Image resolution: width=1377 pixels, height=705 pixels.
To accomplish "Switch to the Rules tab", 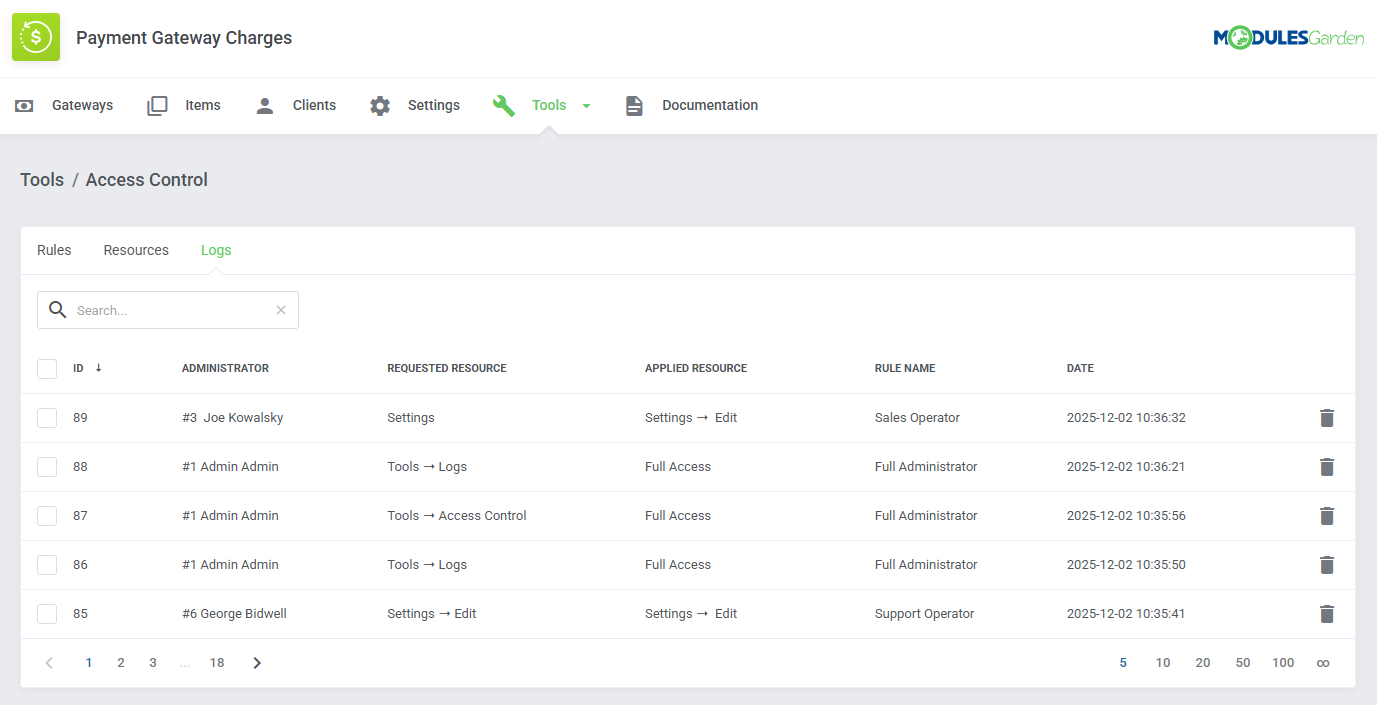I will click(54, 249).
